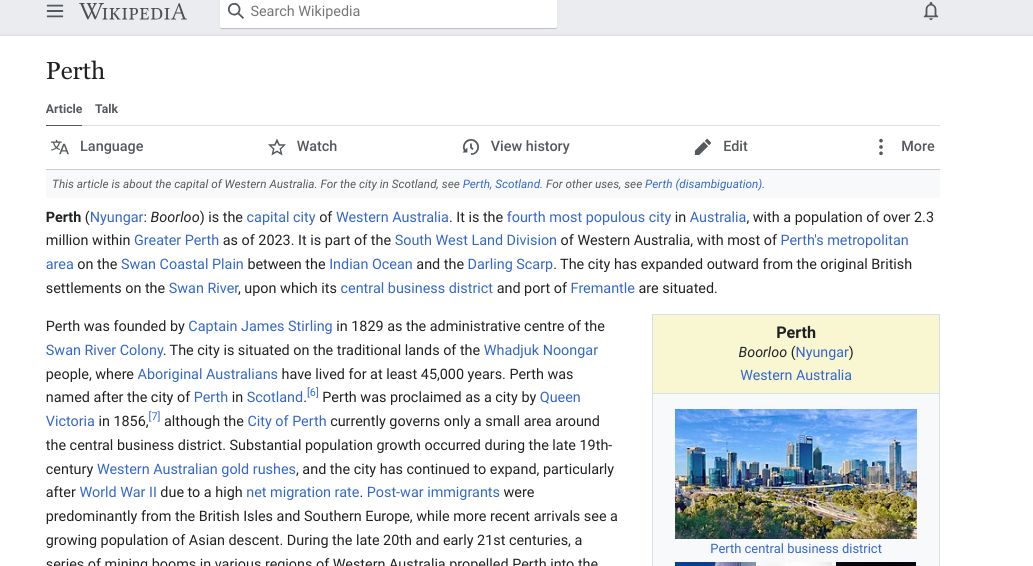The width and height of the screenshot is (1033, 566).
Task: Click the Watch star icon
Action: tap(277, 147)
